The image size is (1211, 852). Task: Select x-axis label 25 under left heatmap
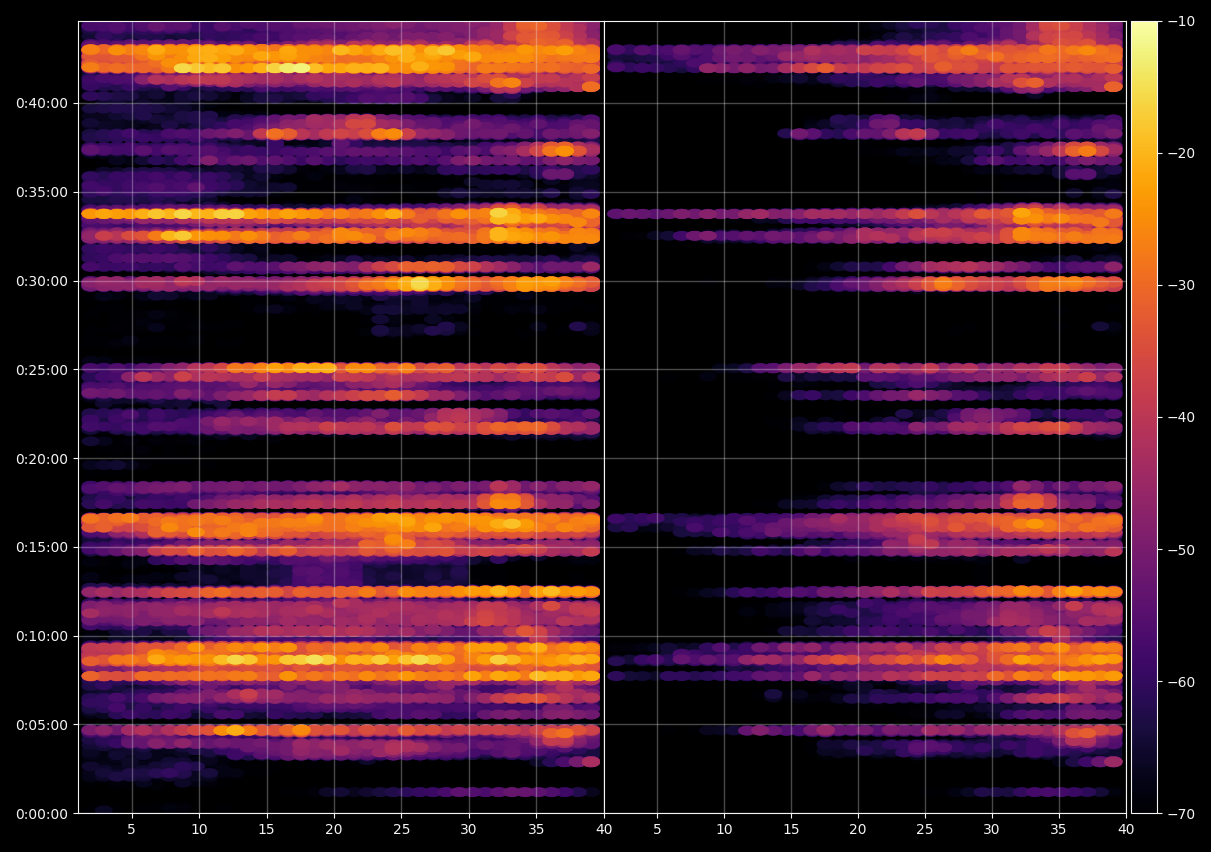(401, 829)
